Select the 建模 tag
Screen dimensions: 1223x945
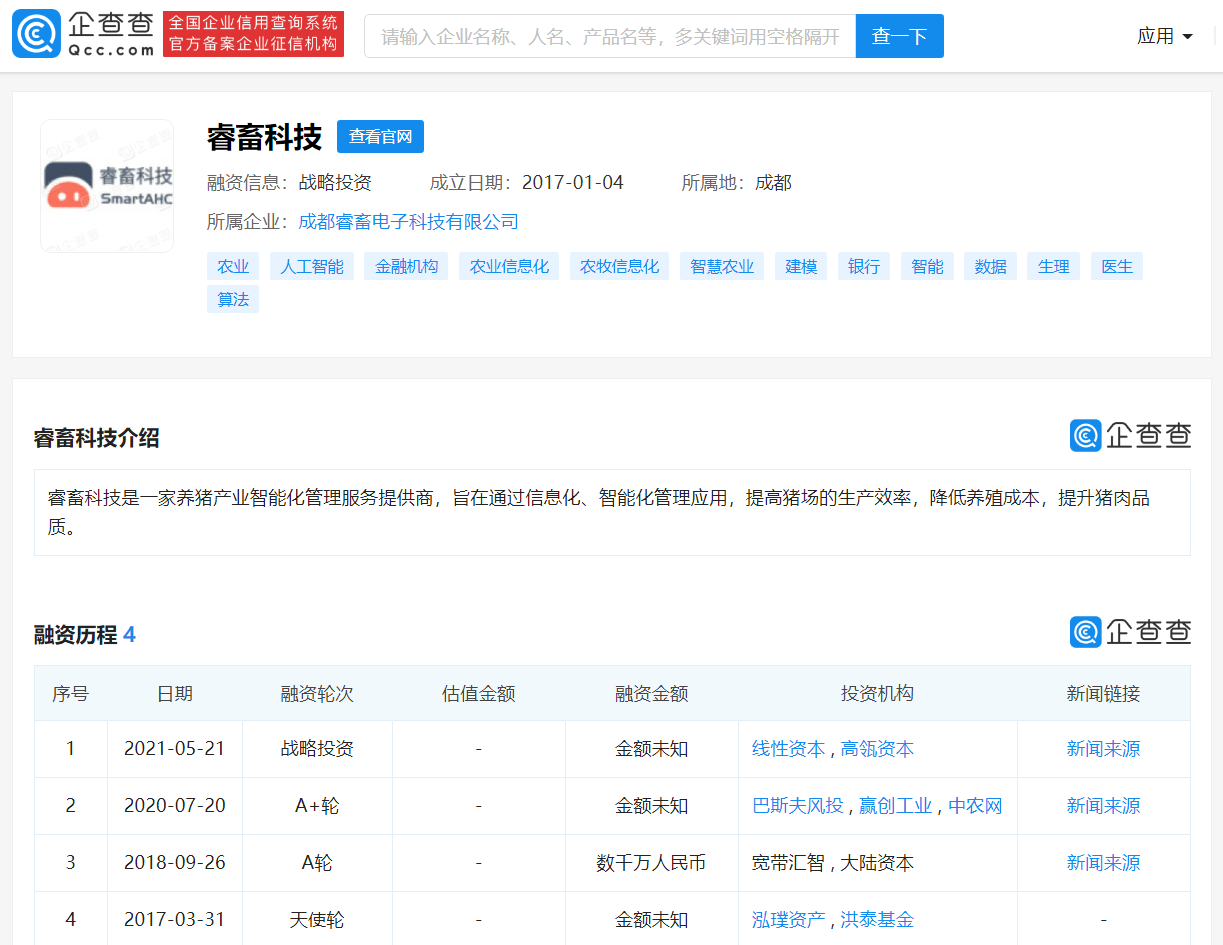[801, 267]
